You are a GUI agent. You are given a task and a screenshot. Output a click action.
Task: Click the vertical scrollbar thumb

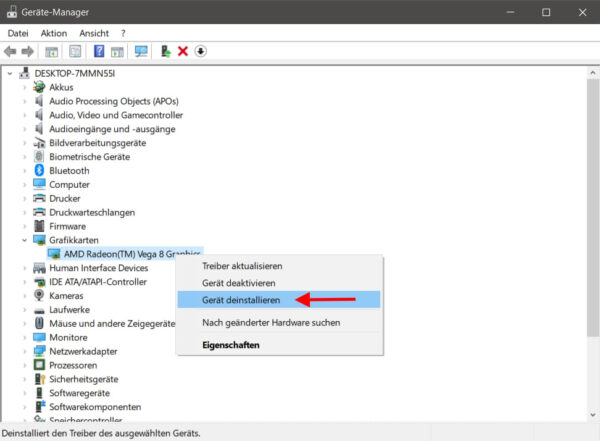[x=593, y=208]
